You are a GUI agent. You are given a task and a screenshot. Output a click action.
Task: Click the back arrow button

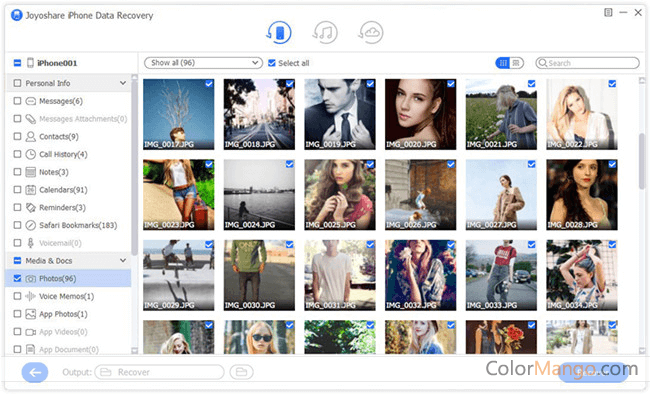35,372
